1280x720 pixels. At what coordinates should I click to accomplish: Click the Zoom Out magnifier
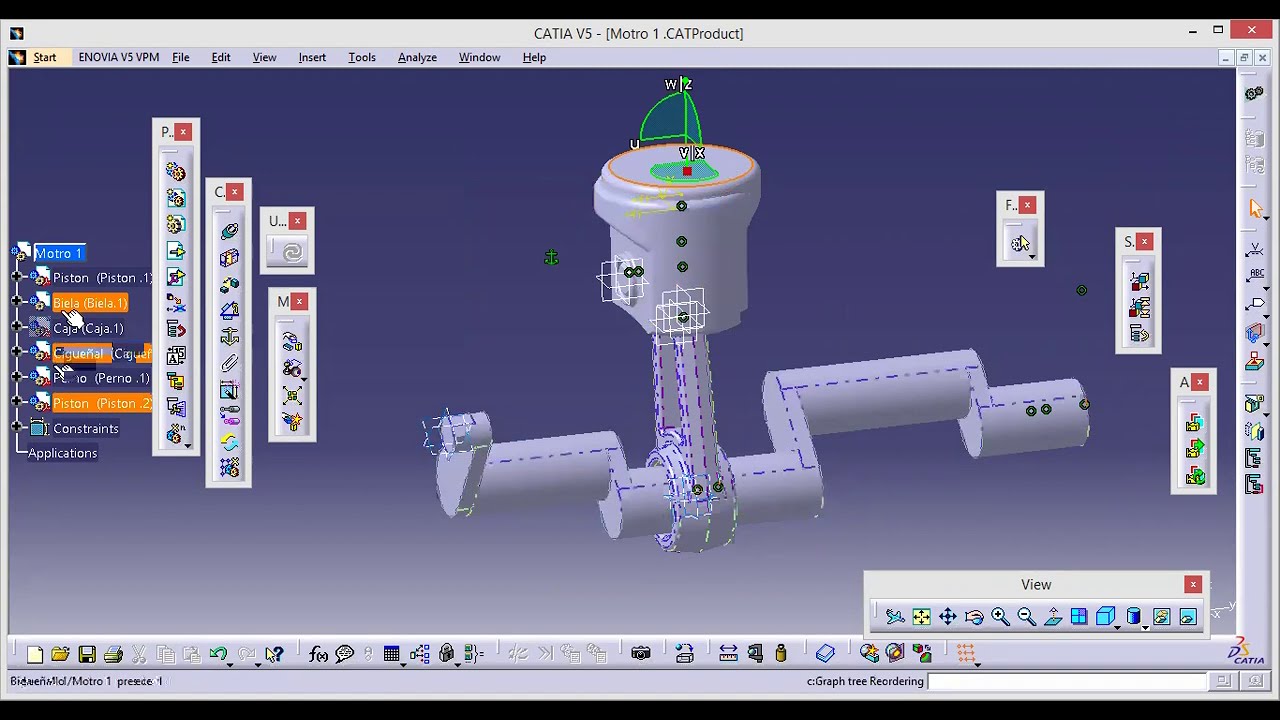coord(1027,617)
